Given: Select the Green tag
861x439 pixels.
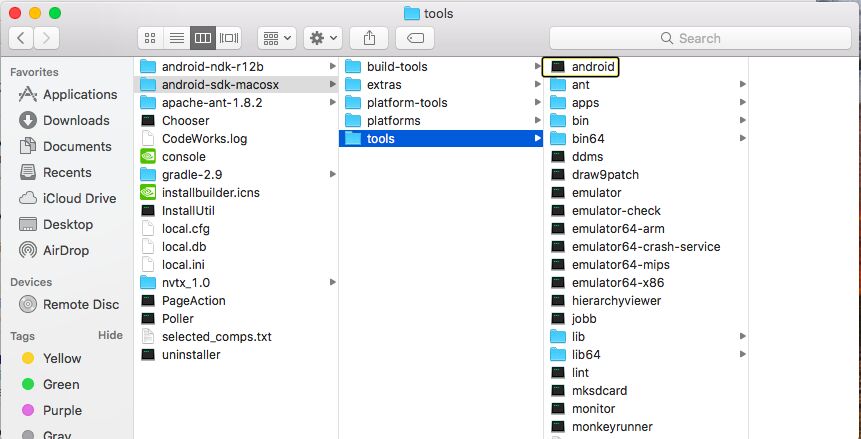Looking at the screenshot, I should (51, 385).
